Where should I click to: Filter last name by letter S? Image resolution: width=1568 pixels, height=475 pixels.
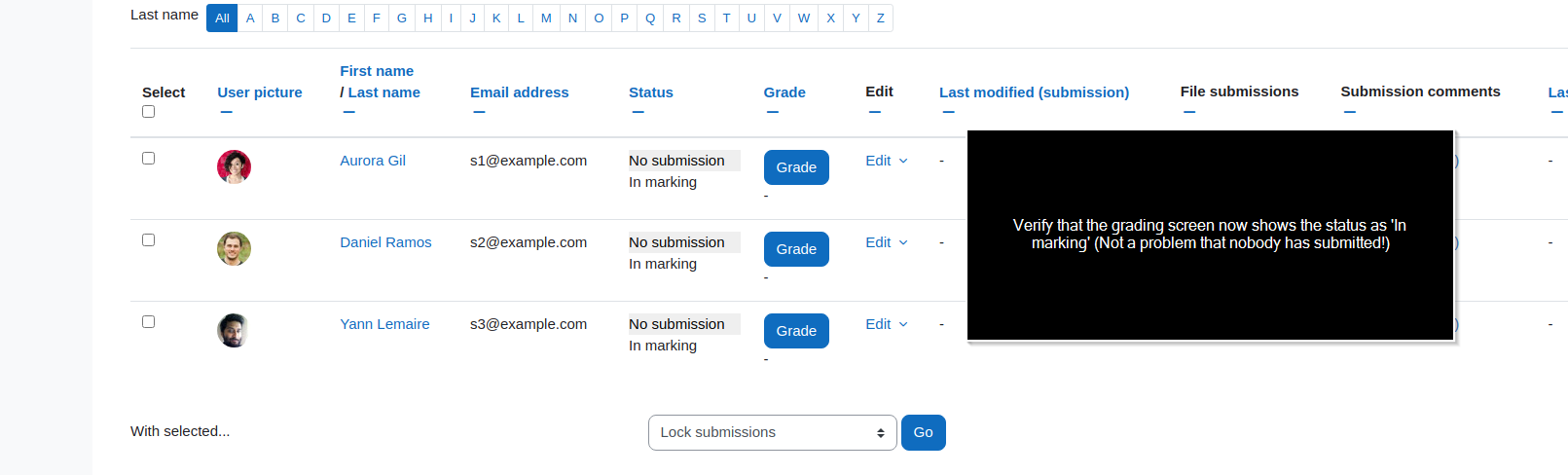pos(702,18)
